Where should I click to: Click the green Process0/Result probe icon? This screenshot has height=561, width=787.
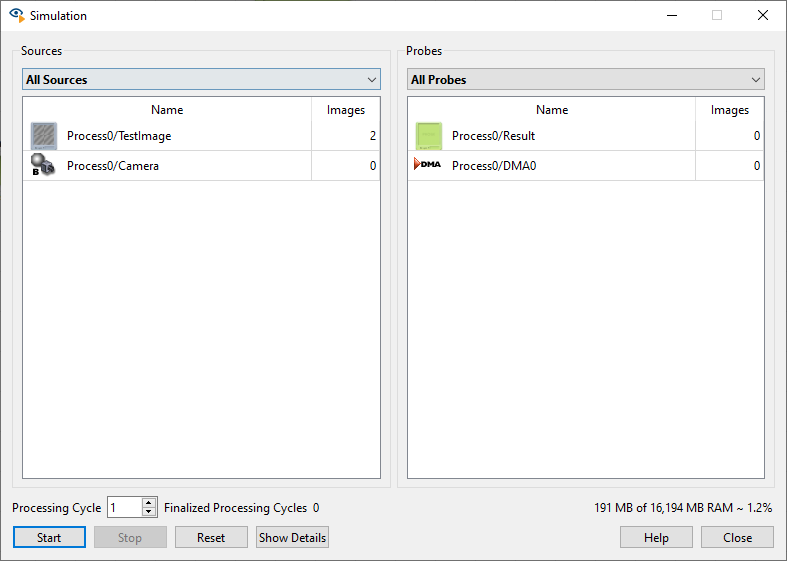pyautogui.click(x=429, y=136)
